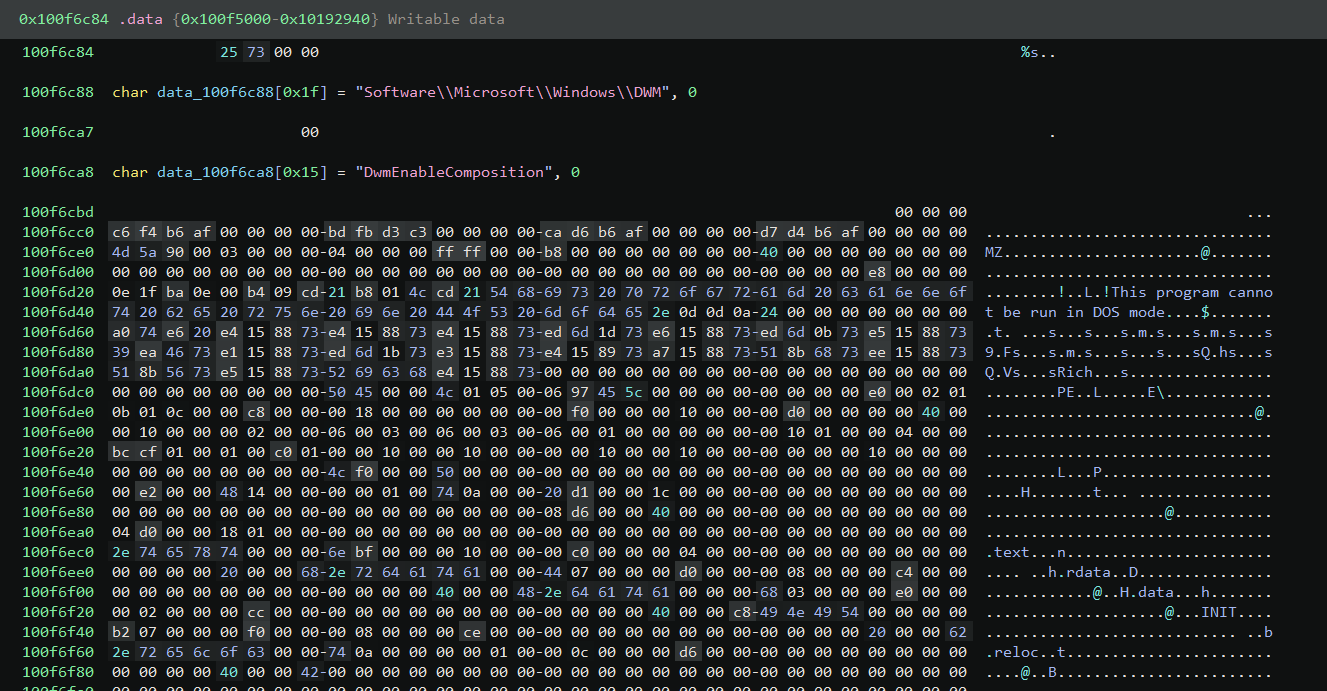Select address 100f6ec0
Screen dimensions: 1327x691
point(58,552)
